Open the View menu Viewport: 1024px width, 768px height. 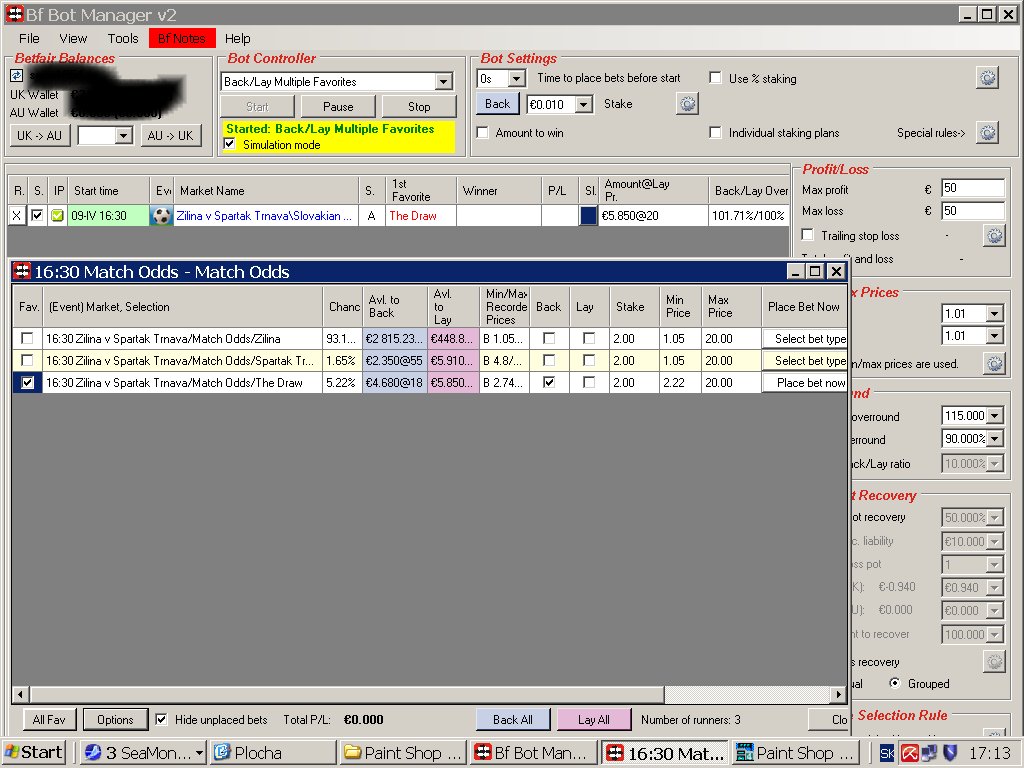tap(73, 39)
